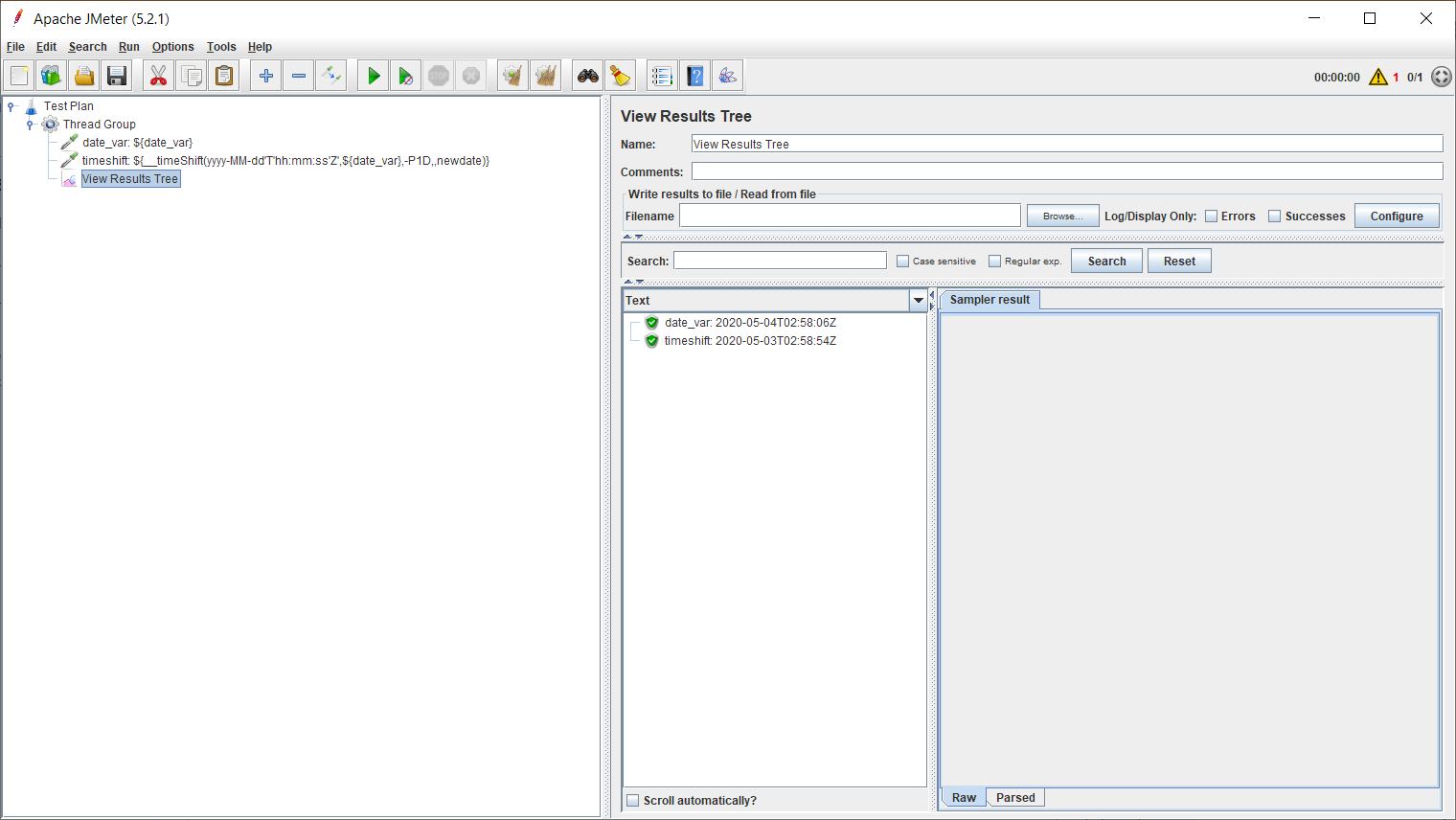Screen dimensions: 1456x820
Task: Select the Parsed tab
Action: click(x=1015, y=798)
